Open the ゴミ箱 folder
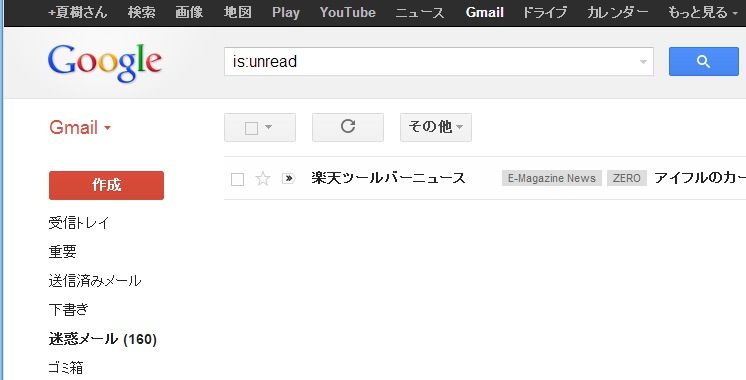The width and height of the screenshot is (746, 380). [x=66, y=368]
